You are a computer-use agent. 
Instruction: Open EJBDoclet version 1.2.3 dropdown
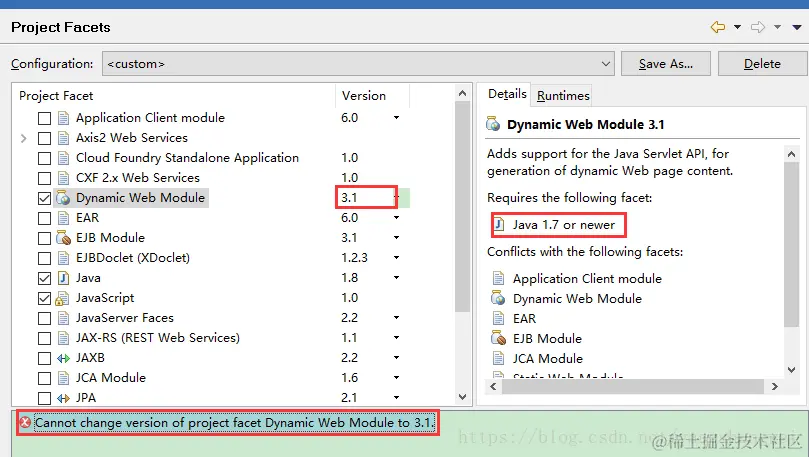click(x=396, y=258)
